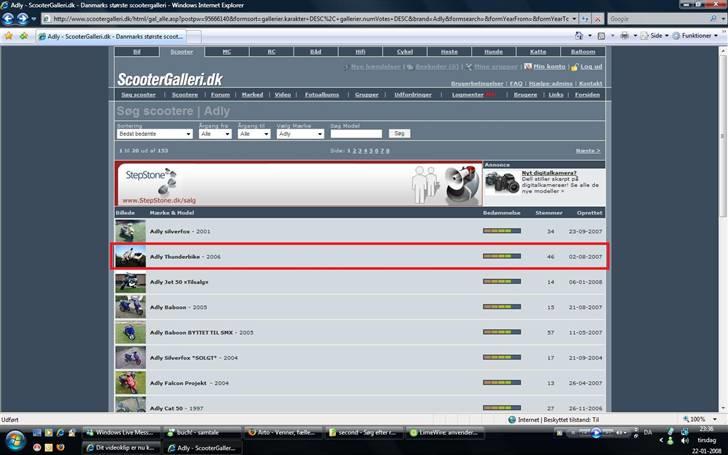Switch to the MC category tab
Image resolution: width=728 pixels, height=455 pixels.
(227, 52)
